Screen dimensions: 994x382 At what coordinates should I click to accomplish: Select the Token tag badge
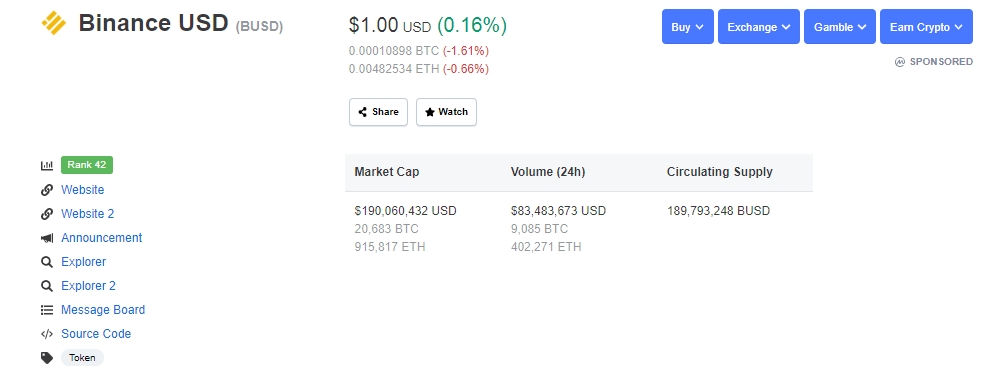point(82,358)
